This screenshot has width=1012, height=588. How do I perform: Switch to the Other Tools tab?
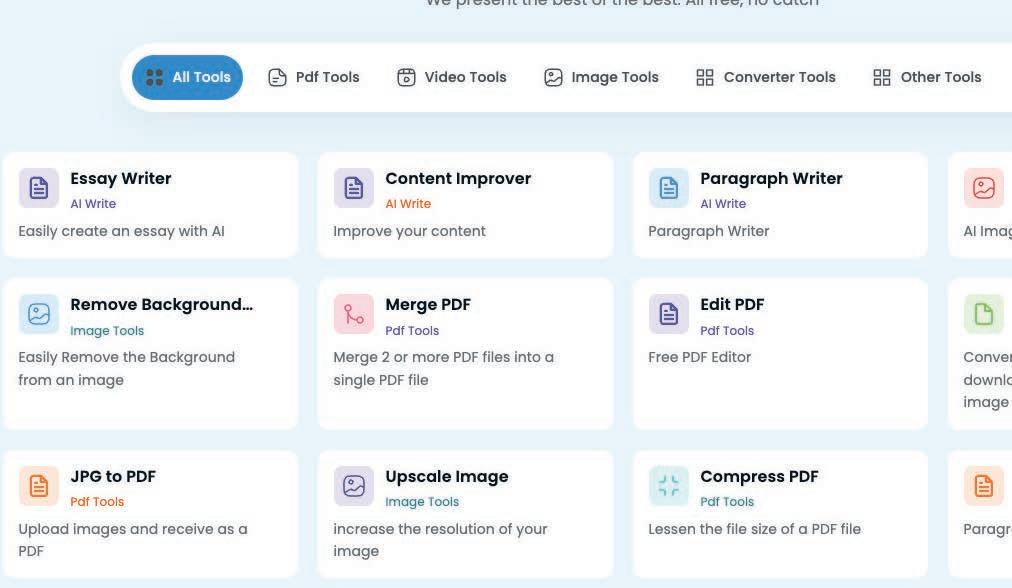(x=927, y=77)
